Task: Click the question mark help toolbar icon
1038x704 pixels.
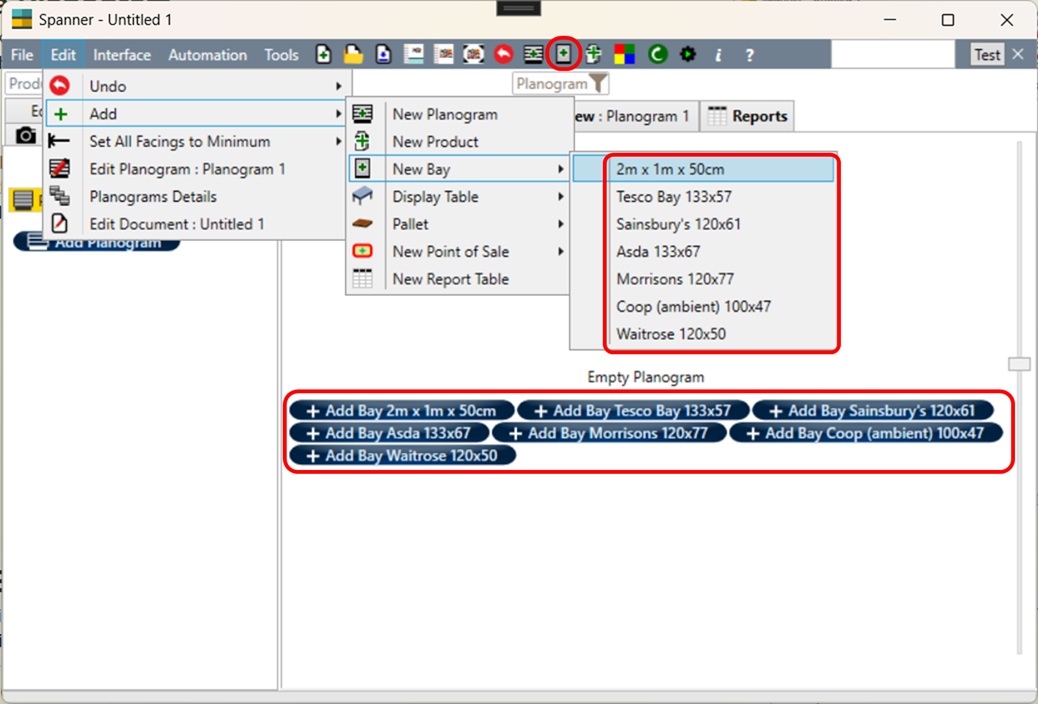Action: [749, 55]
